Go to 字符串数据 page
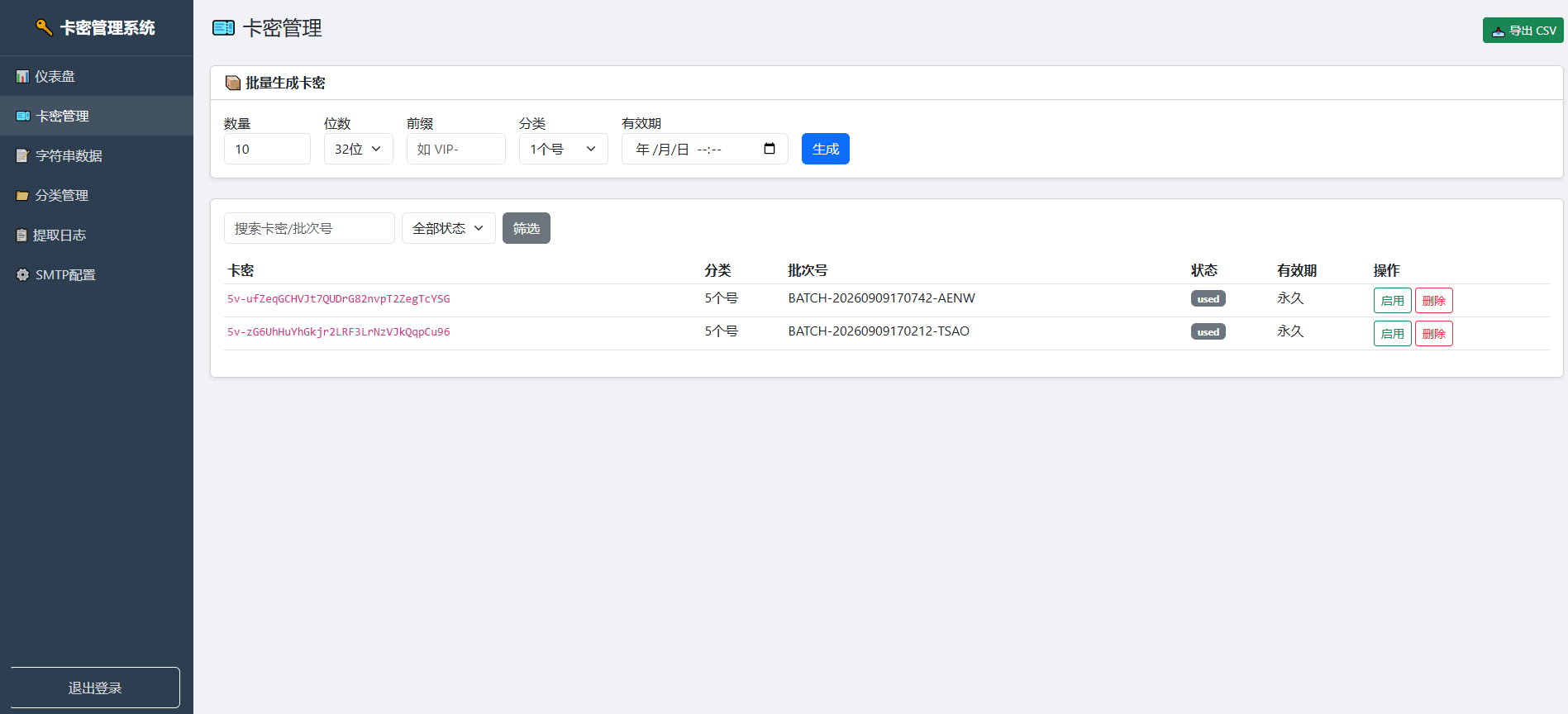Screen dimensions: 1568x714 tap(97, 155)
